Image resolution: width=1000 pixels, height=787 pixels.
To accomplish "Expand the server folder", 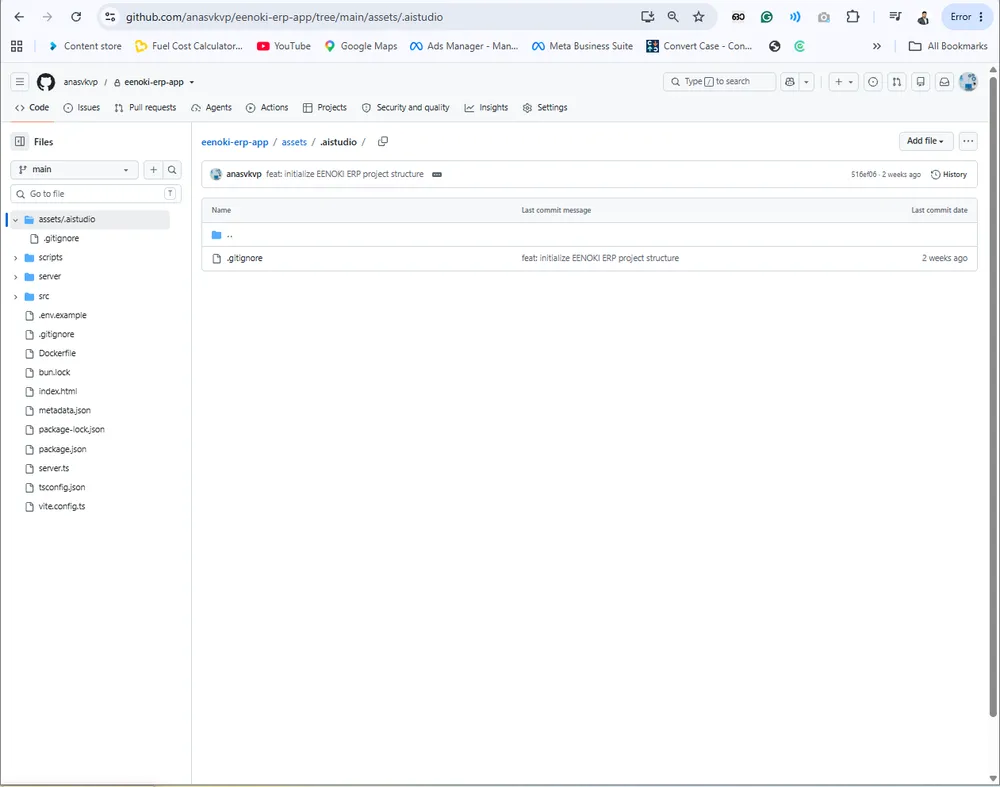I will [15, 277].
